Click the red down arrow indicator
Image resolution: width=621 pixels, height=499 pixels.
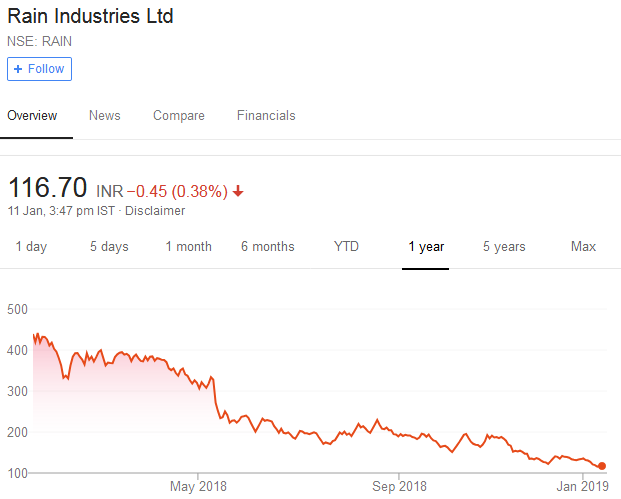tap(238, 191)
